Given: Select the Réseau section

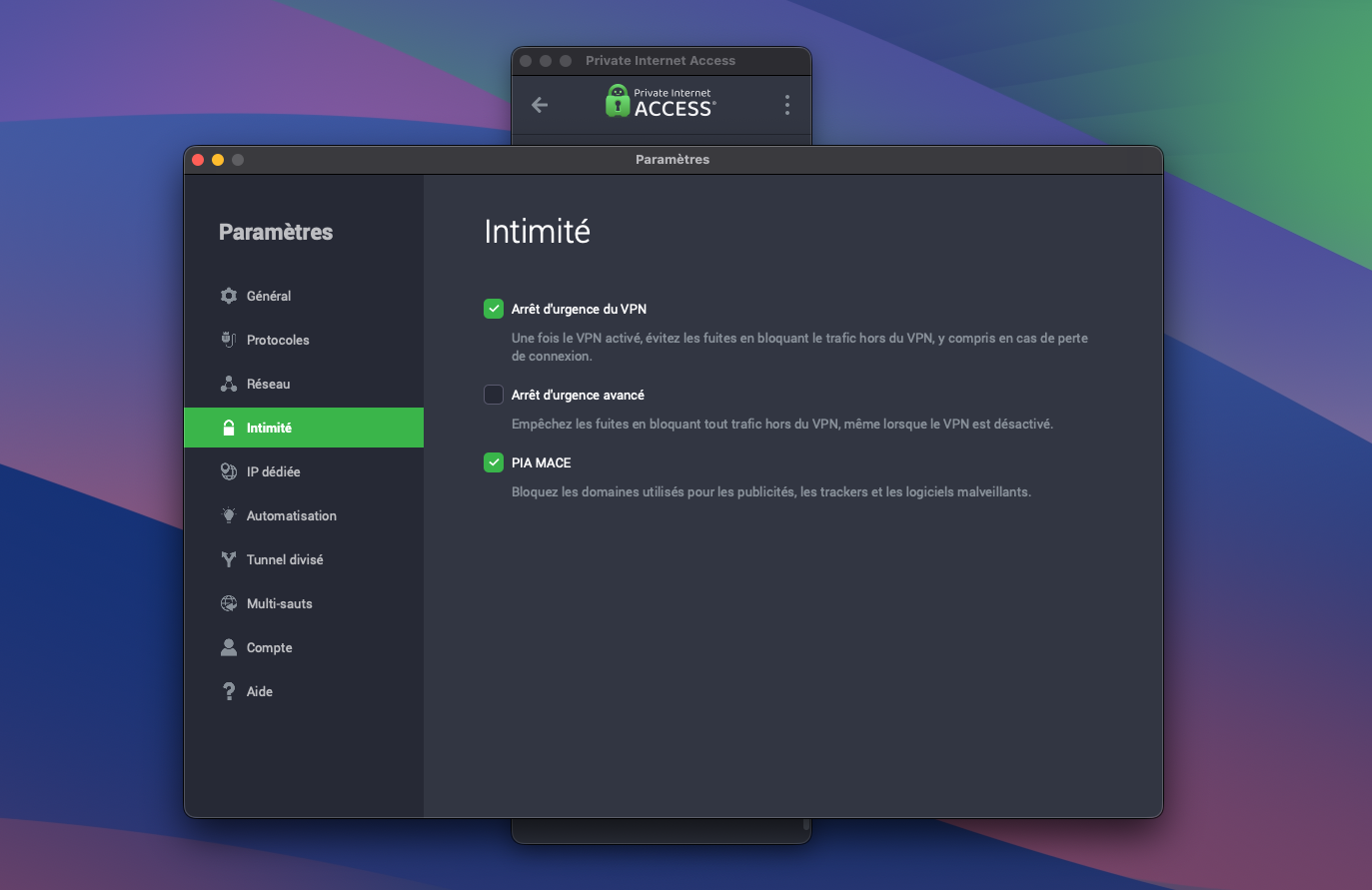Looking at the screenshot, I should pos(304,384).
